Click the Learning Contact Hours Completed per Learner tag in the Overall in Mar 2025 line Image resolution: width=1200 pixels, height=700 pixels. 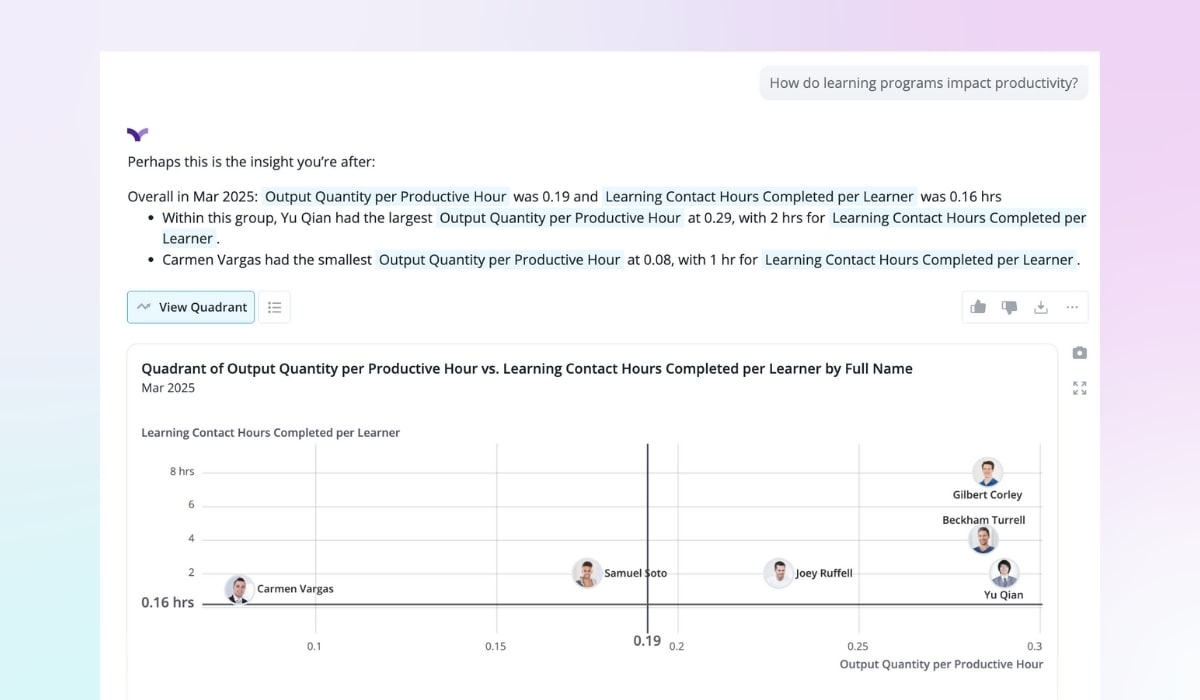(759, 197)
